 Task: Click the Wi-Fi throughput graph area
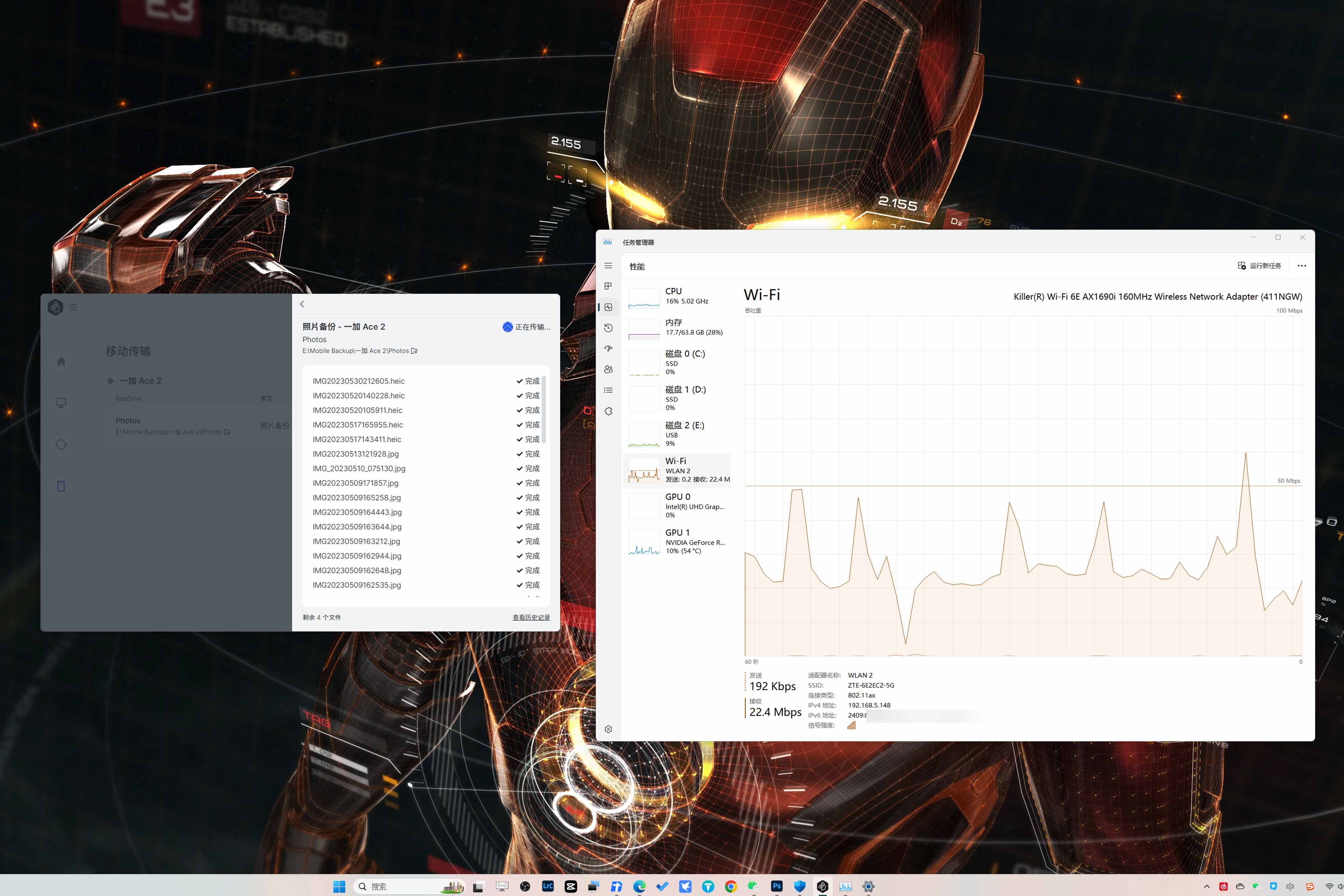(x=1023, y=486)
